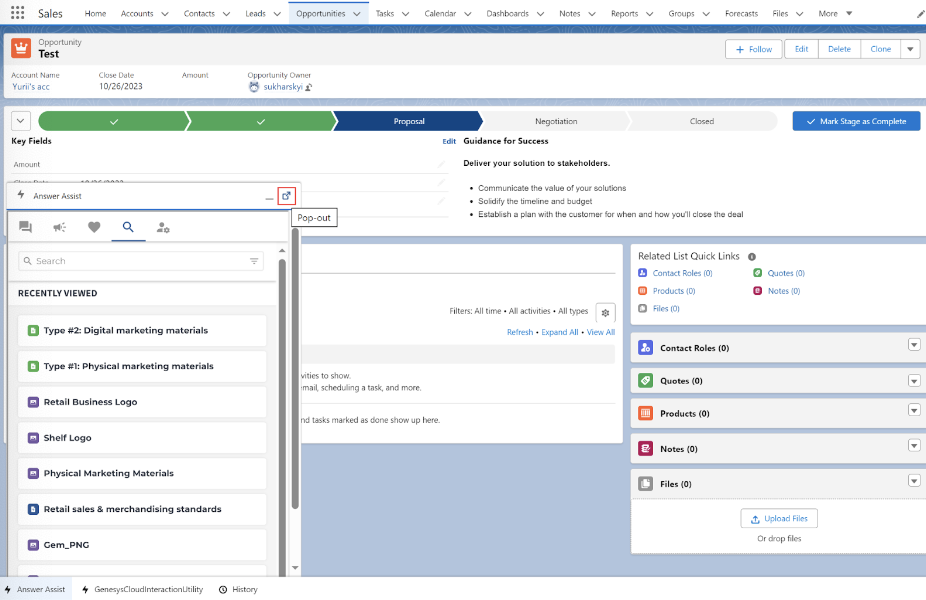Click the Notes card icon

pyautogui.click(x=645, y=448)
